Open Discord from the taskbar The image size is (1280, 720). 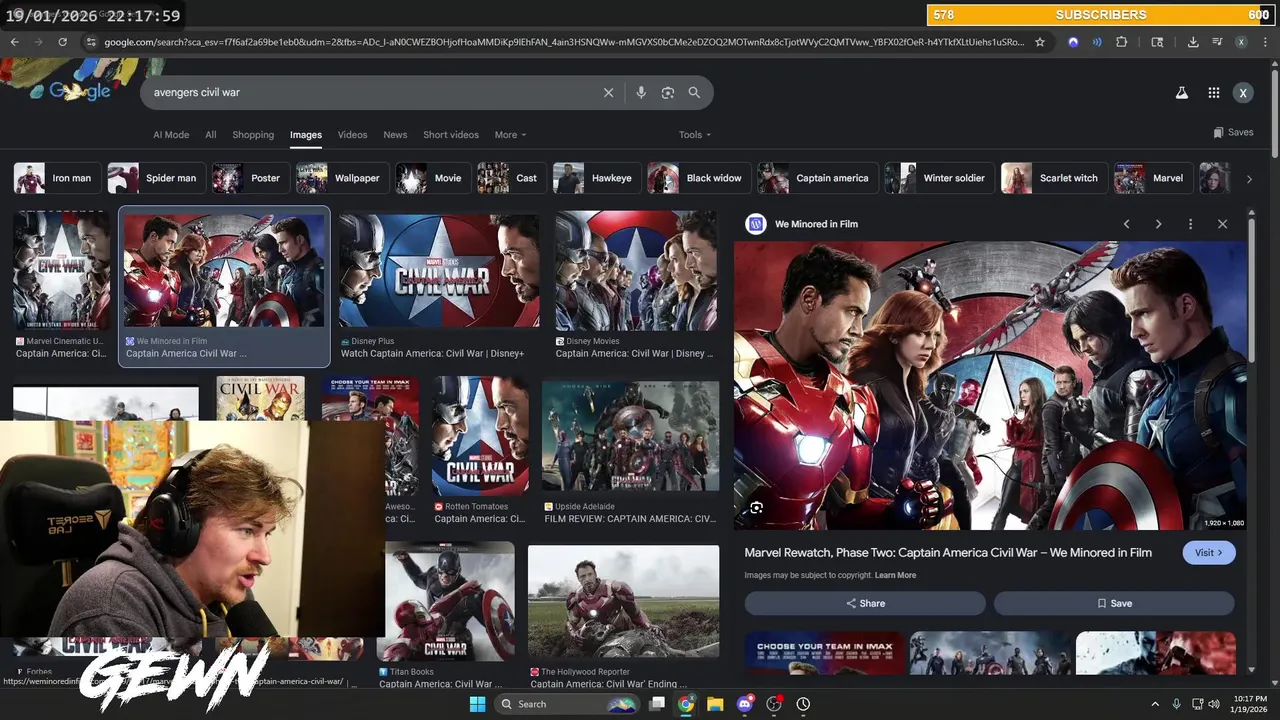click(x=744, y=704)
